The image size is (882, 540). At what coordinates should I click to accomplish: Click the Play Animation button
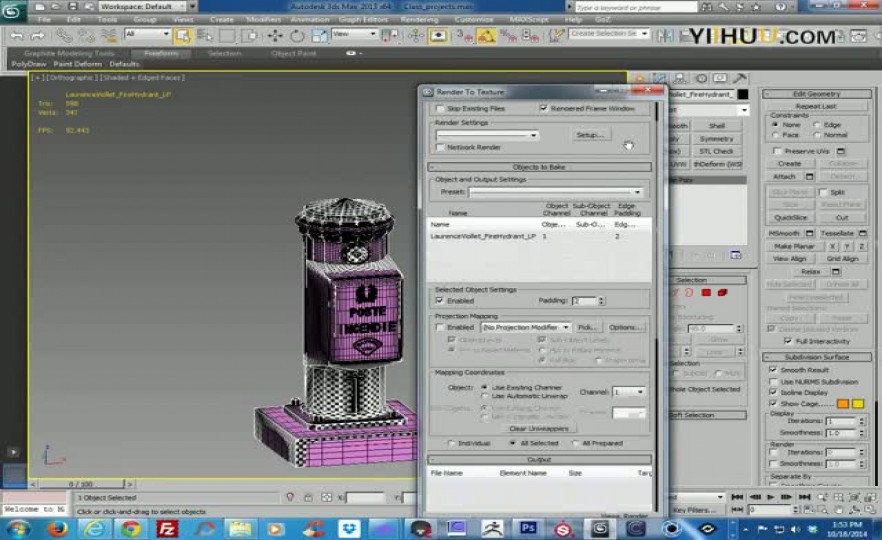coord(771,497)
